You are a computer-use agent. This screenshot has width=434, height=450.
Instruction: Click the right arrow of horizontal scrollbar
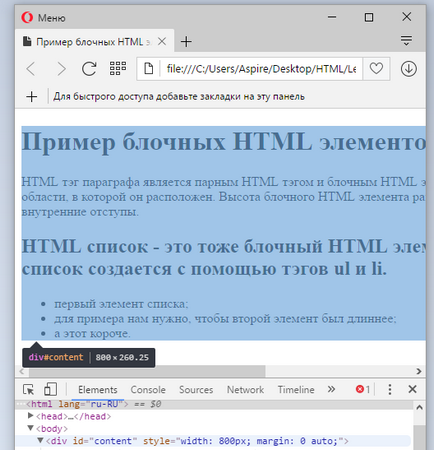419,371
